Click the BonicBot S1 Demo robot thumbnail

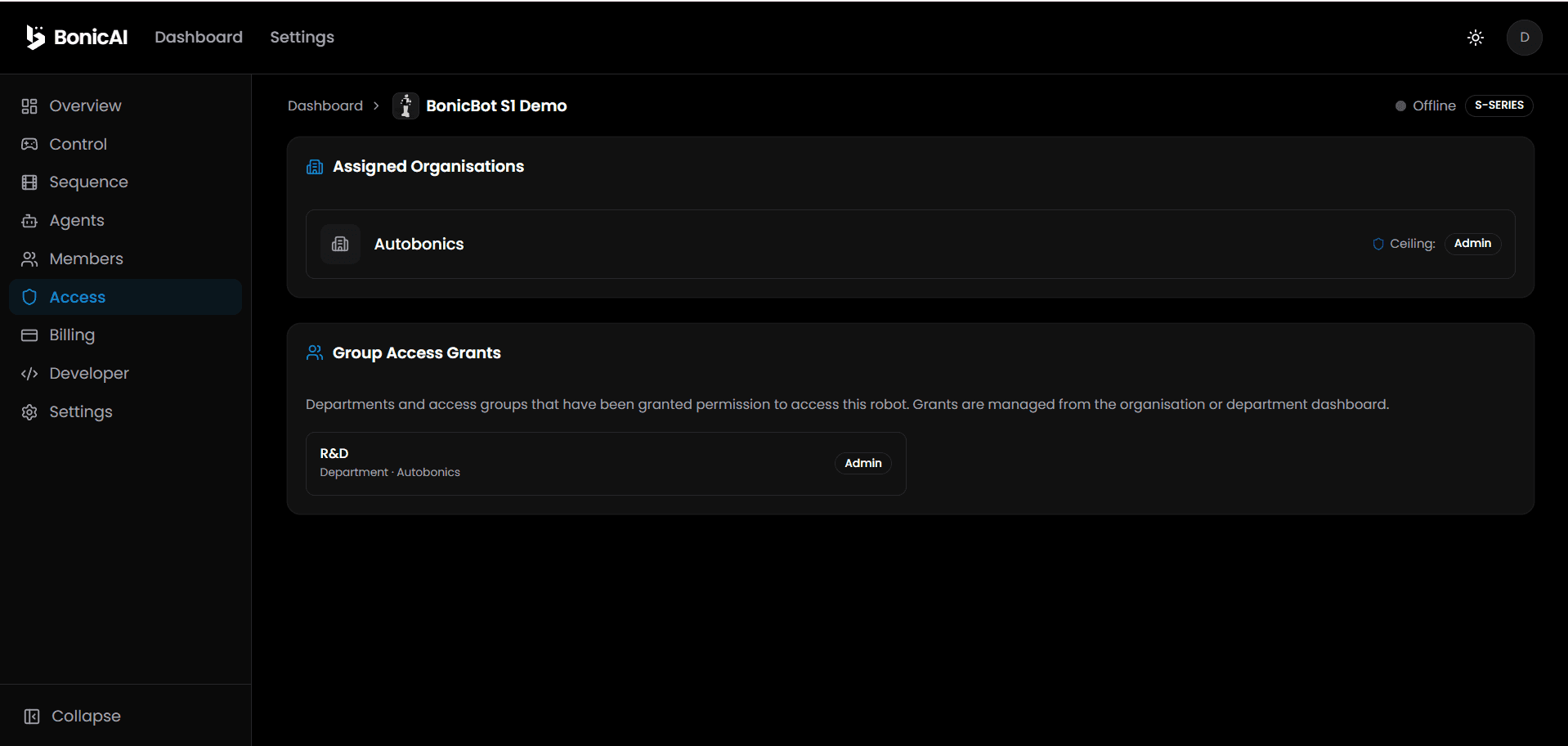pyautogui.click(x=405, y=106)
